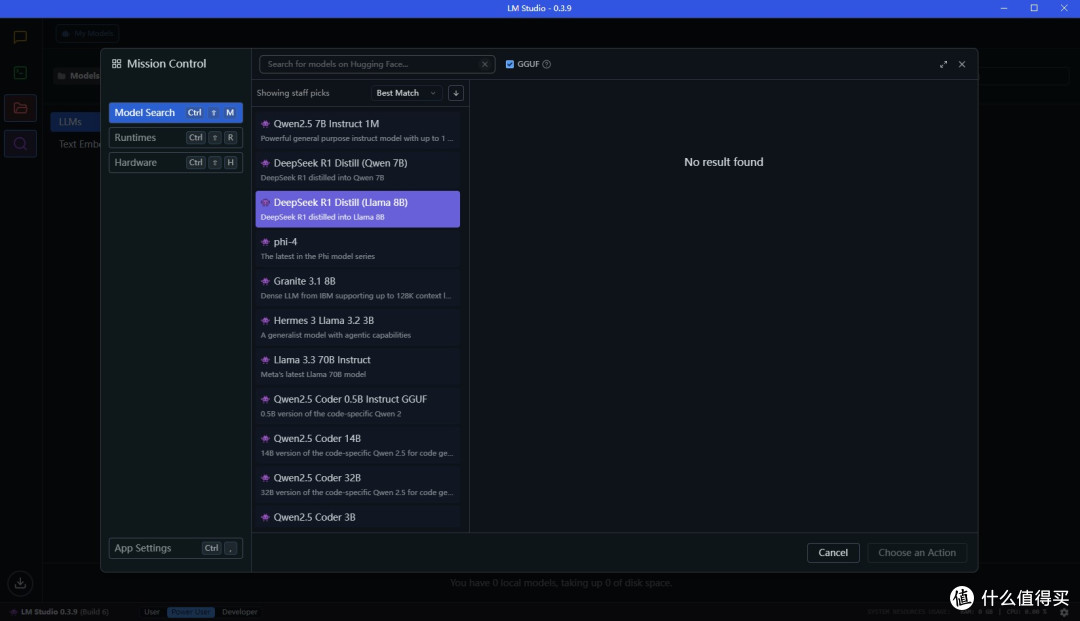
Task: Select Llama 3.3 70B Instruct model
Action: click(x=357, y=366)
